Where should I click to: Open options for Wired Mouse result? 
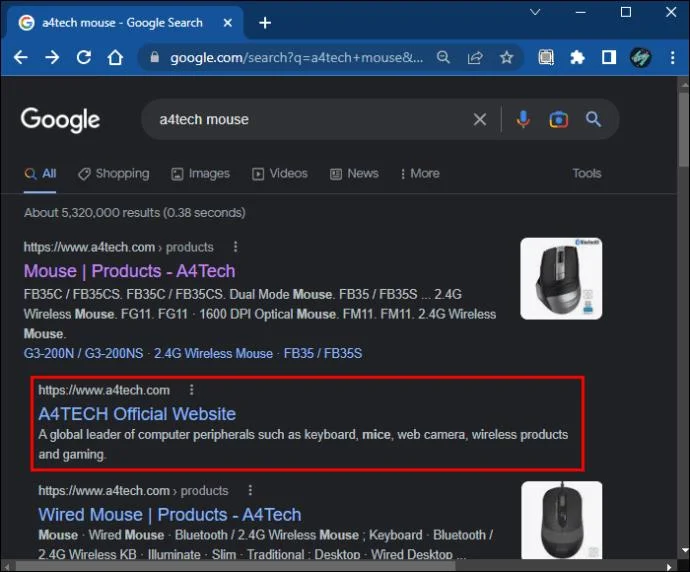click(250, 490)
